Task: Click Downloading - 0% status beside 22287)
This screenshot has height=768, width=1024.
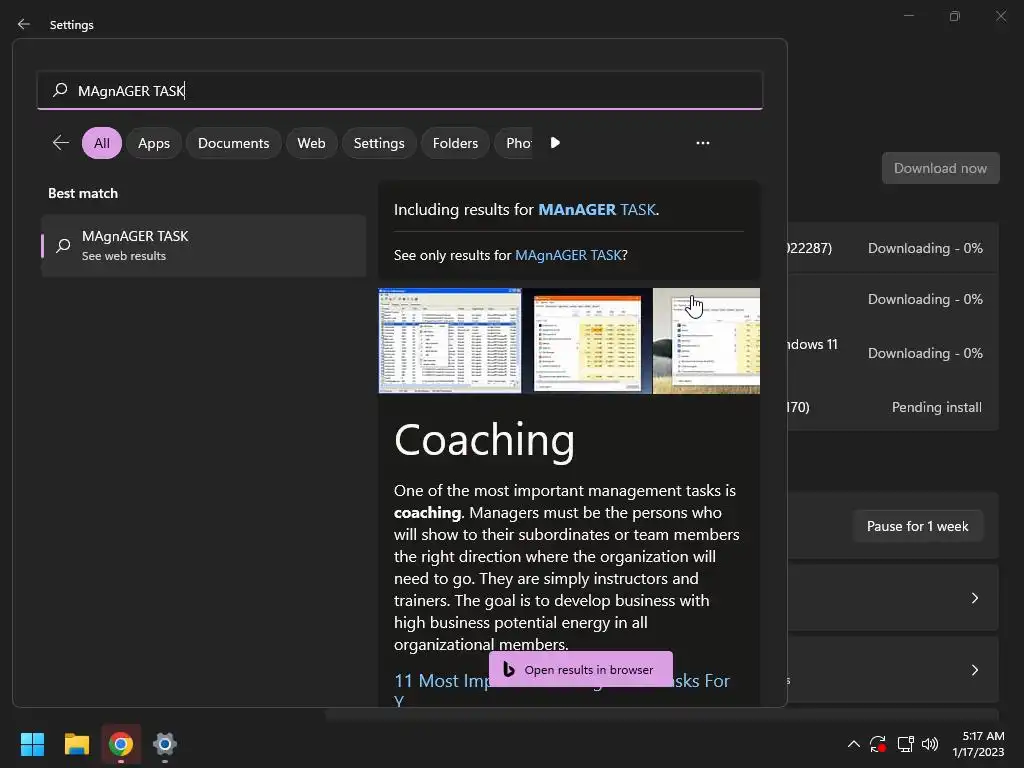Action: [925, 249]
